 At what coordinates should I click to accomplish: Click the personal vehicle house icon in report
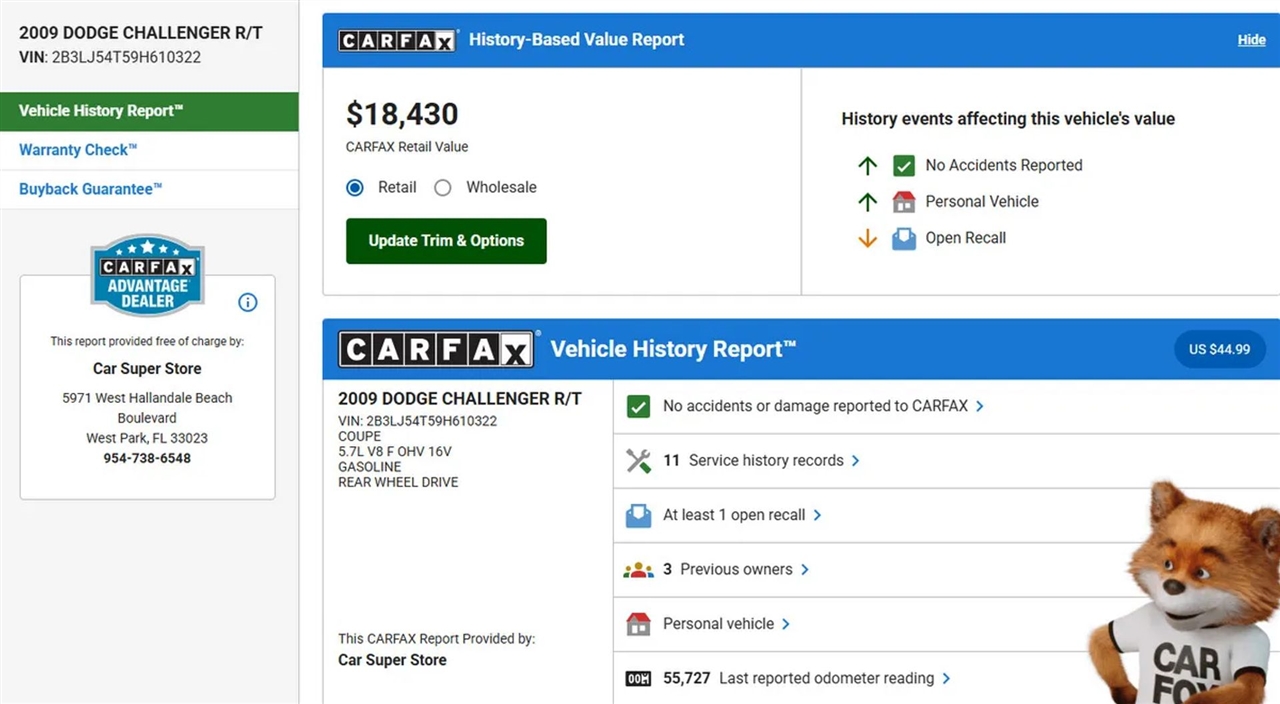click(x=638, y=624)
